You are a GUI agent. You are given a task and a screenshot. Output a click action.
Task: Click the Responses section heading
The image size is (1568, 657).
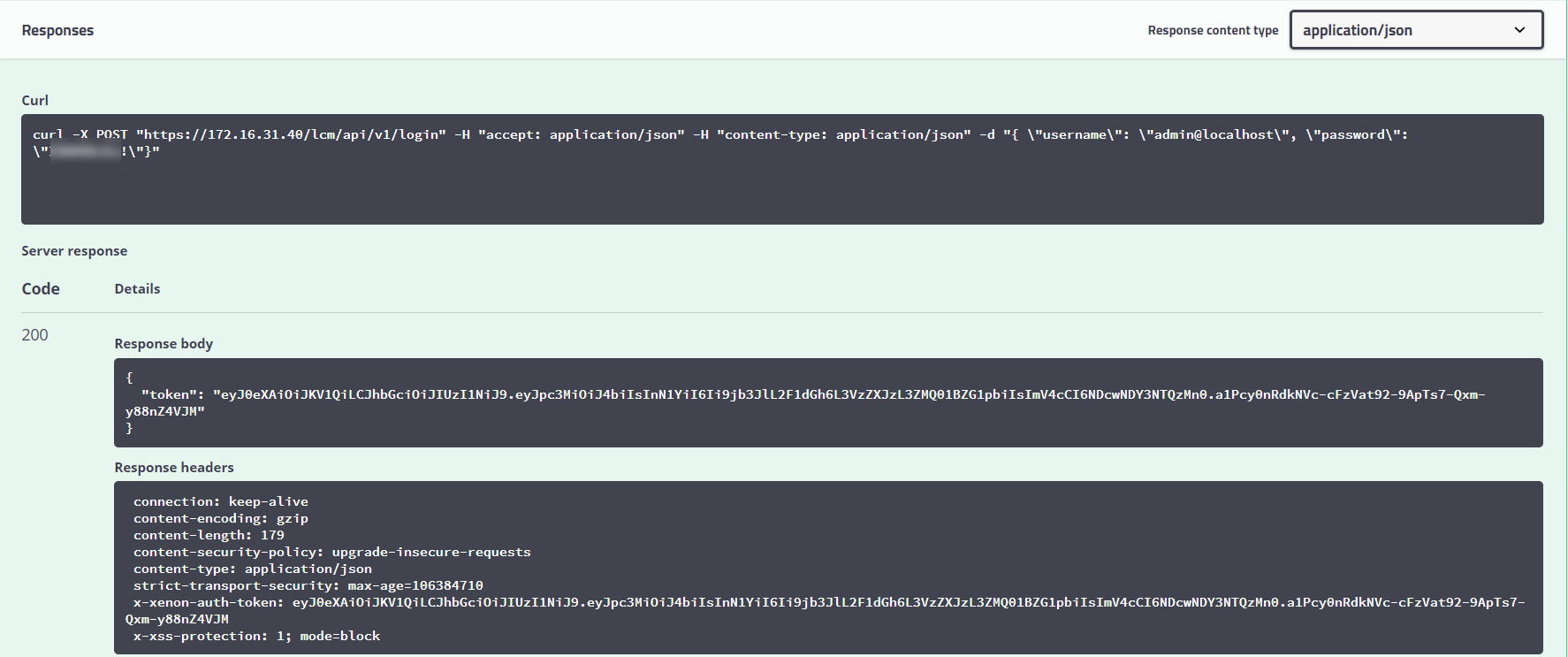(57, 30)
